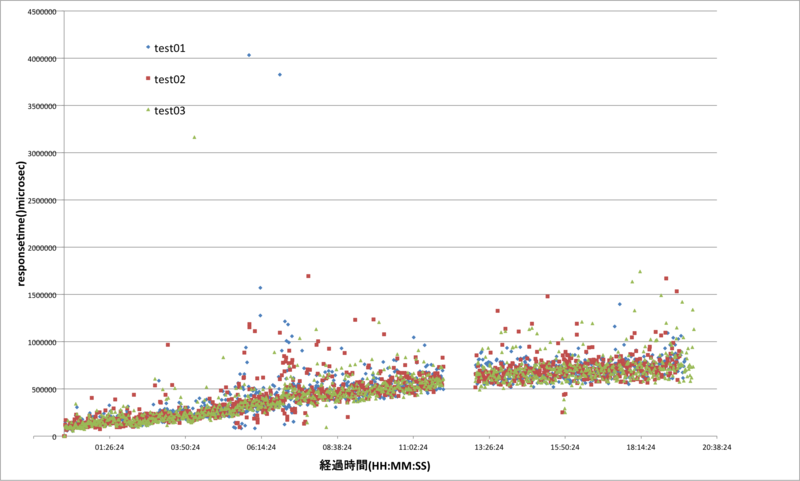Viewport: 800px width, 481px height.
Task: Click the 3000000 y-axis label
Action: [x=42, y=154]
